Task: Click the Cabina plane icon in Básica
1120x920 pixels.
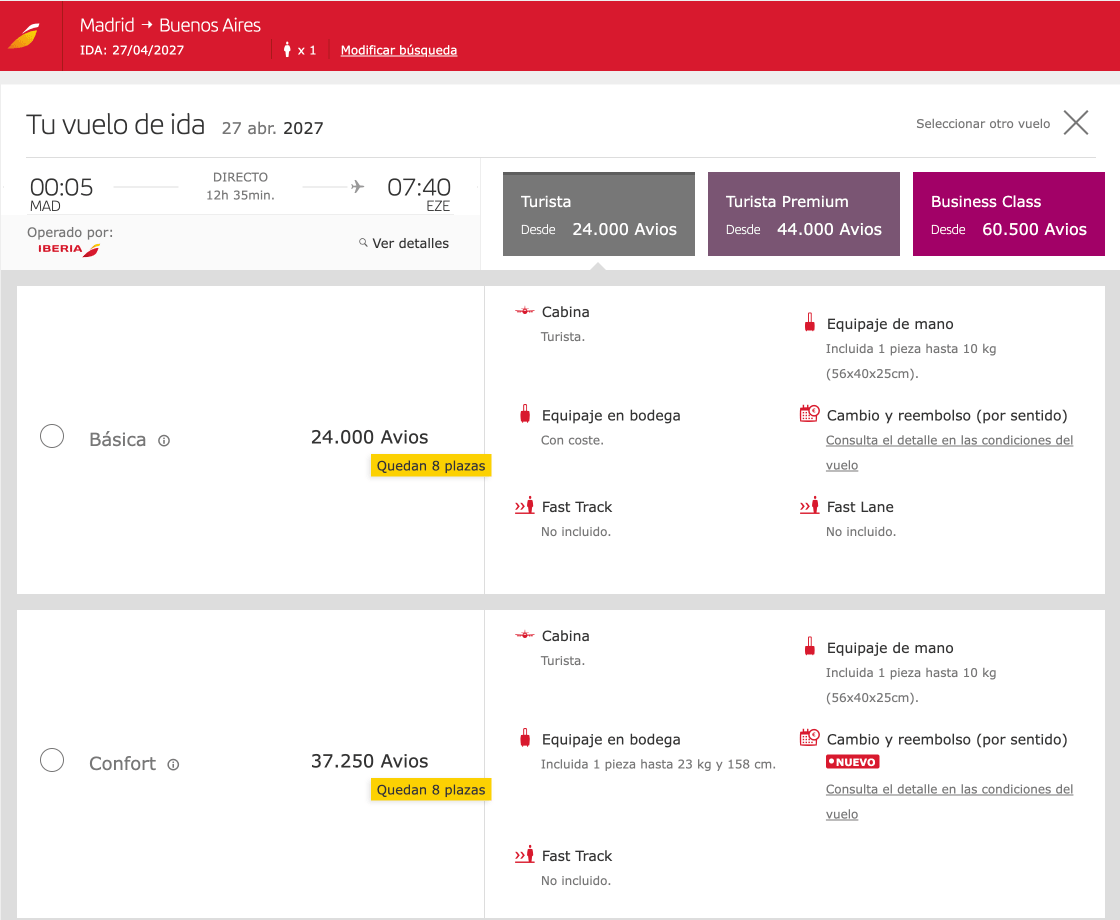Action: (524, 311)
